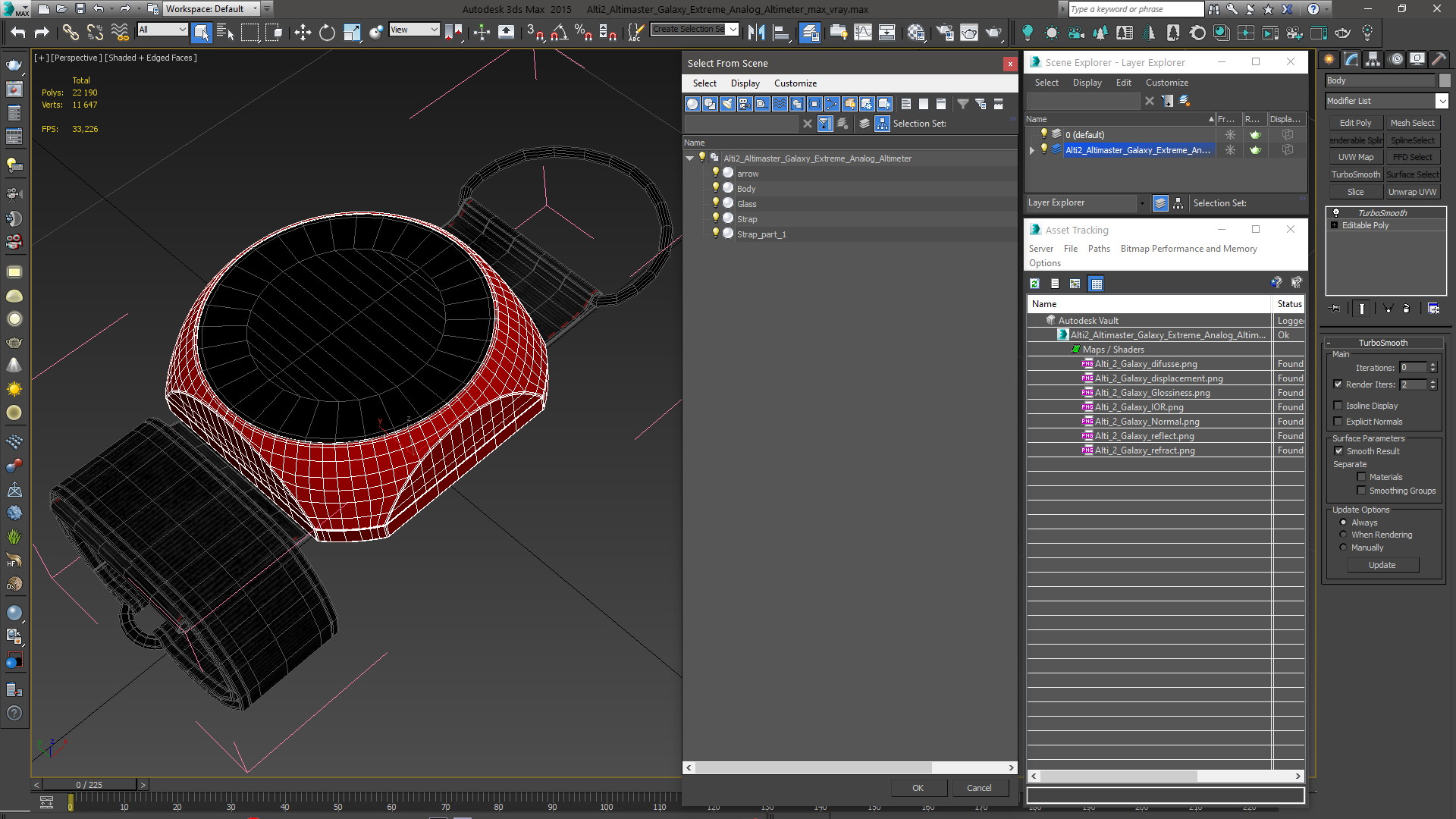Select the Select and Rotate tool
1456x819 pixels.
[x=327, y=32]
